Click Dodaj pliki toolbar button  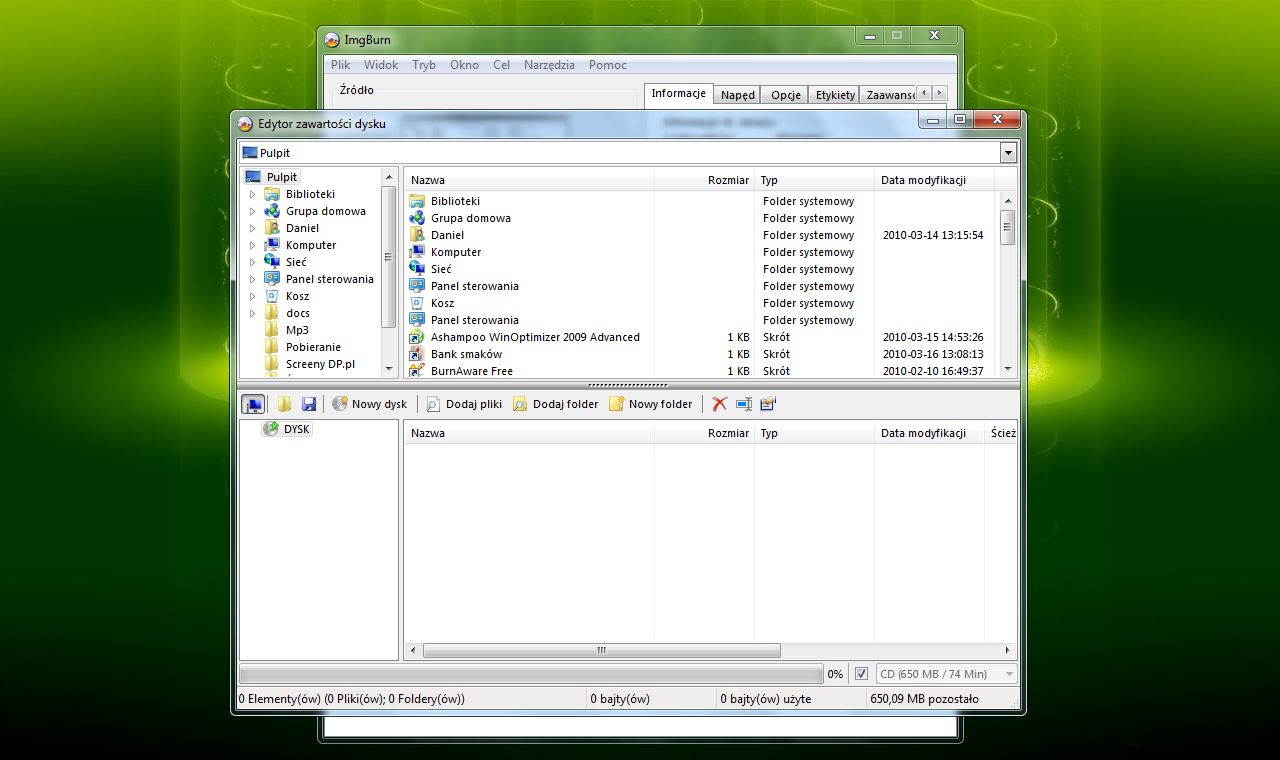[464, 404]
